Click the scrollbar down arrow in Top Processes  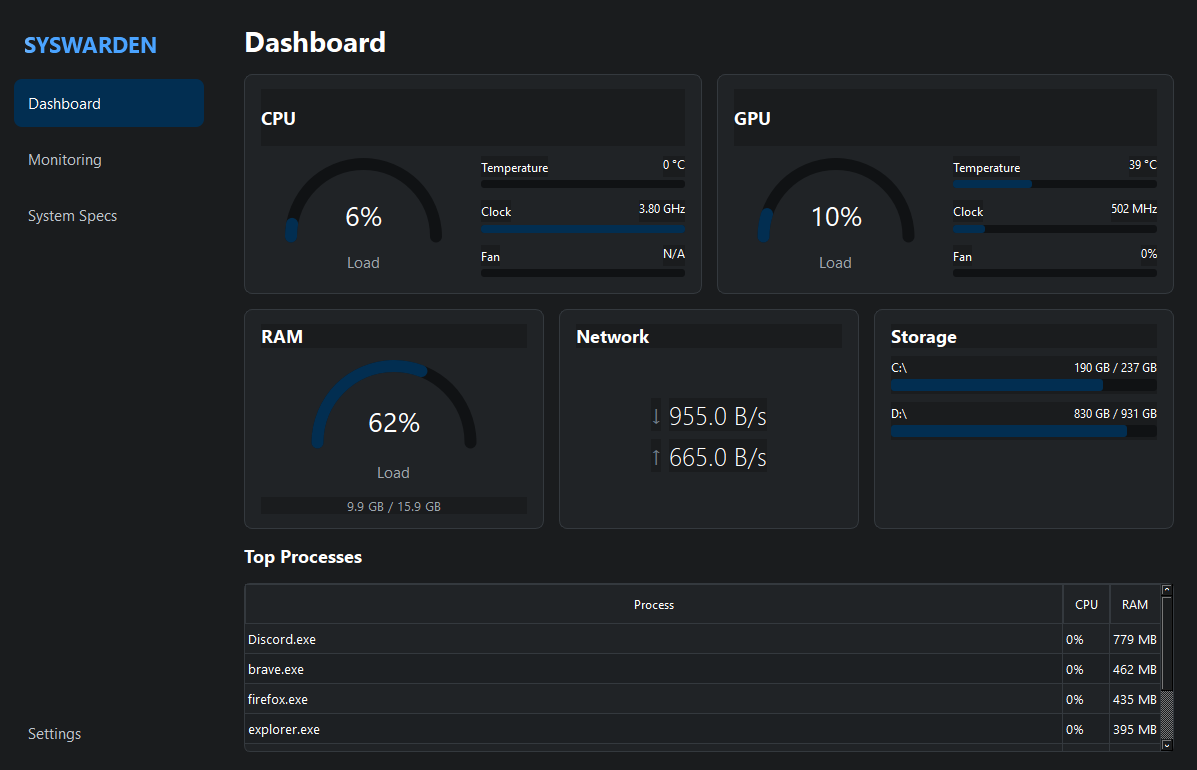(x=1166, y=745)
